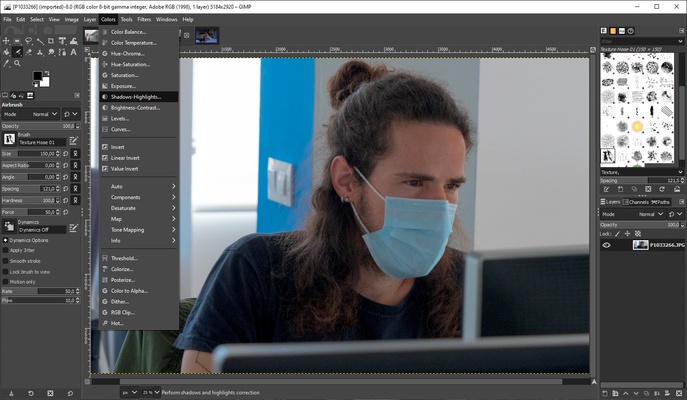Open the Colorize dialog
Screen dimensions: 687x400
pyautogui.click(x=139, y=269)
